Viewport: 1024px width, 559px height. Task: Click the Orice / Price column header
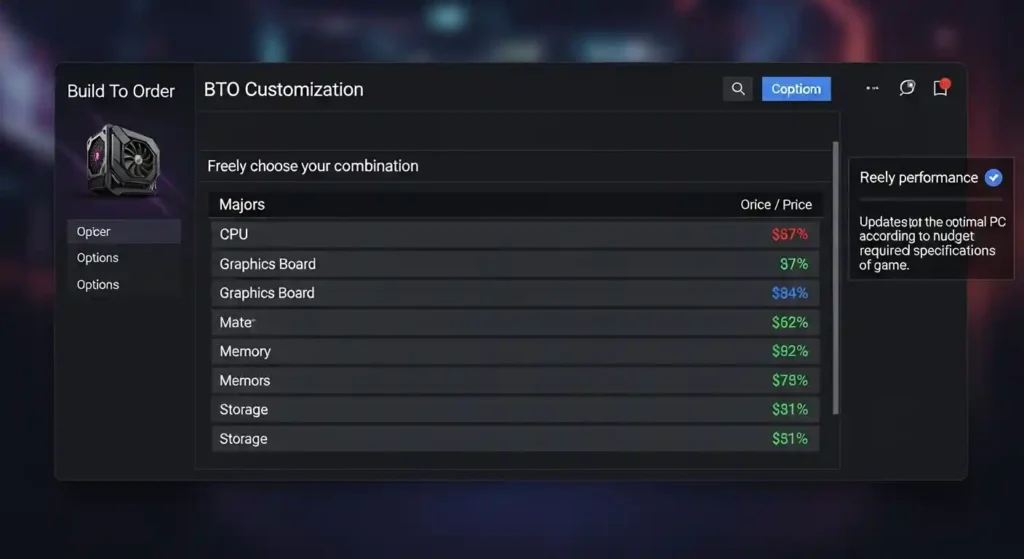pos(776,204)
